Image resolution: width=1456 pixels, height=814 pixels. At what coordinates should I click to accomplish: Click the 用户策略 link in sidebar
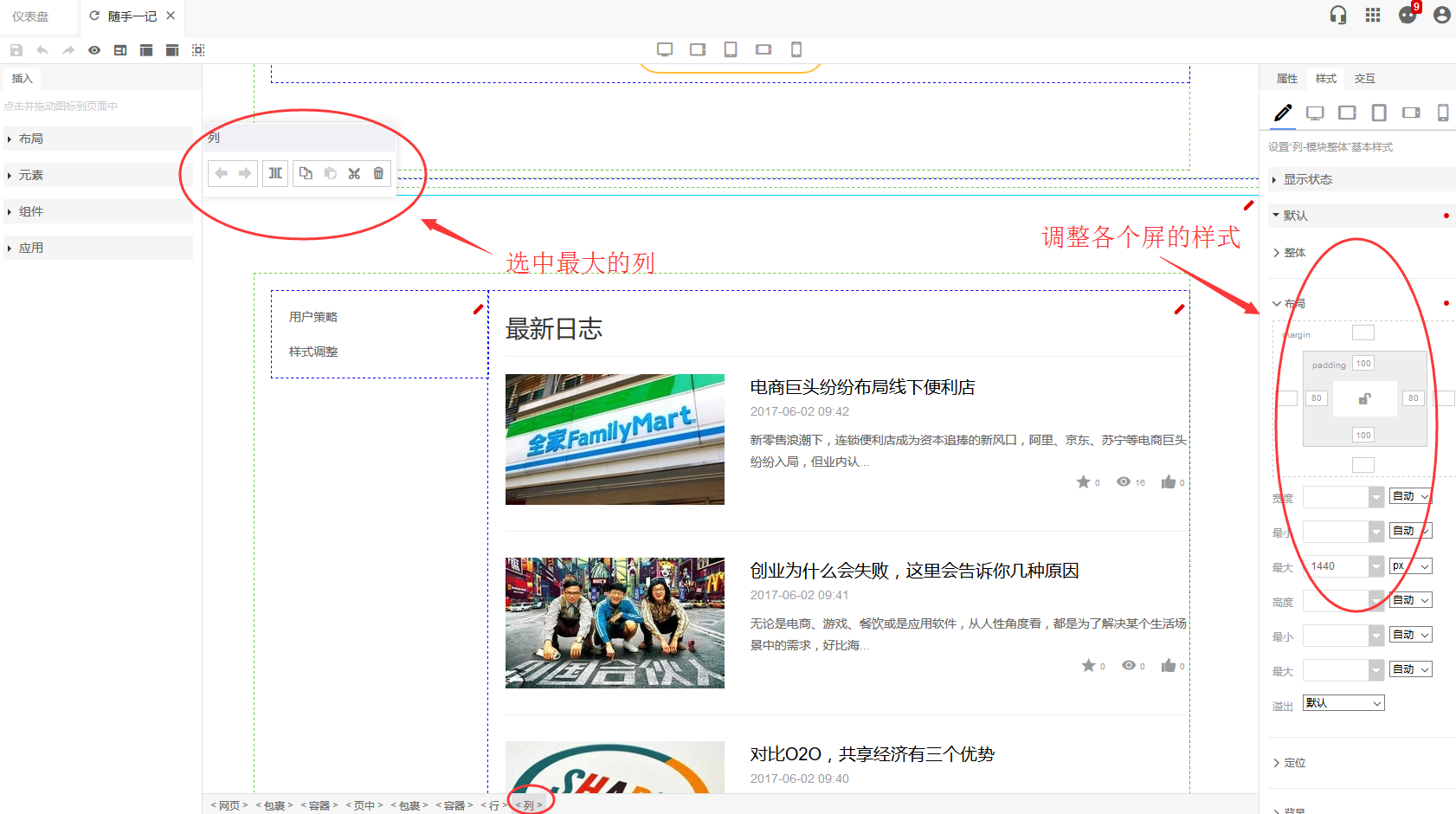pyautogui.click(x=313, y=317)
